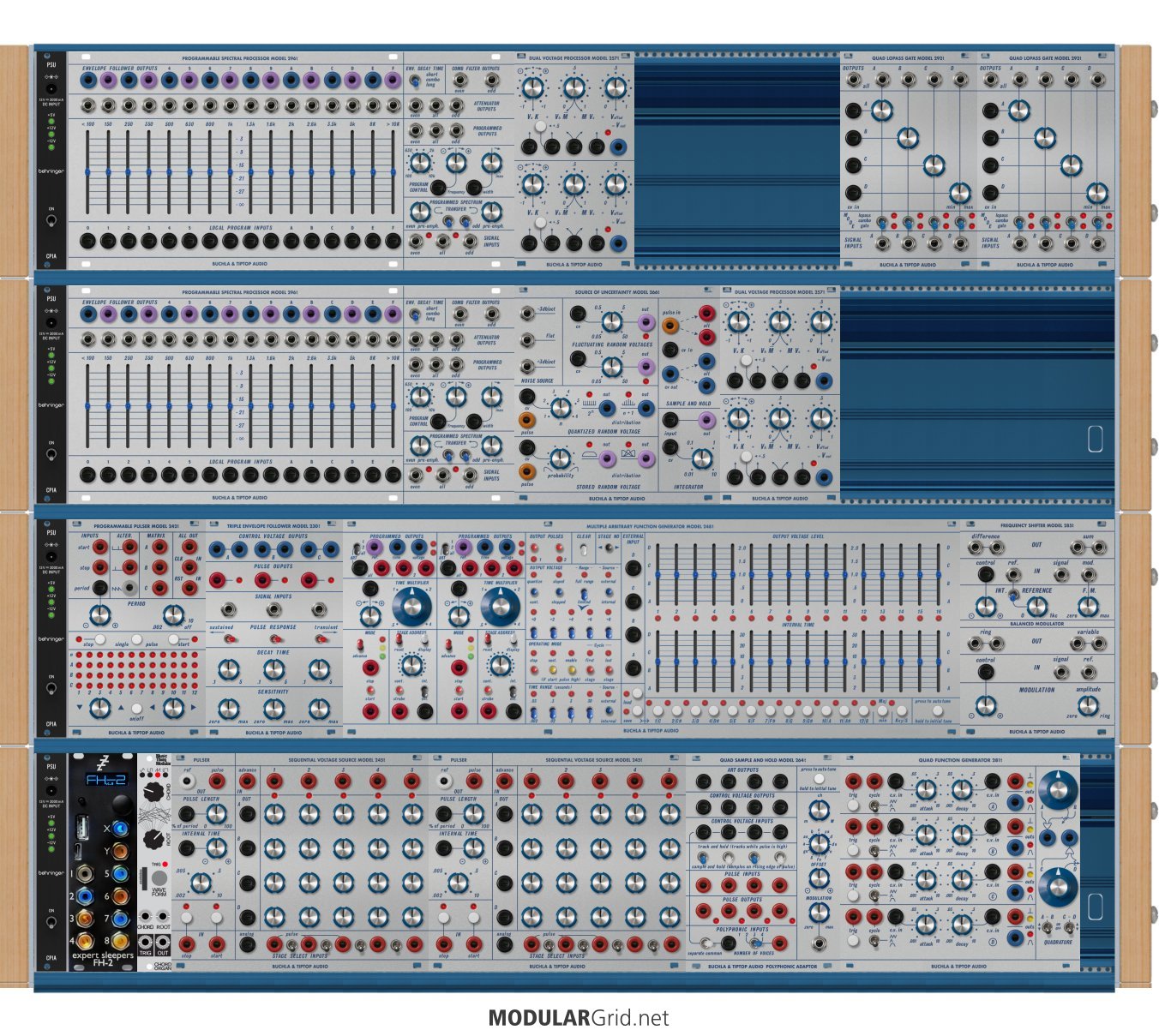The width and height of the screenshot is (1159, 1036).
Task: Push the WAVE FORM button on Chord Organ
Action: point(159,877)
